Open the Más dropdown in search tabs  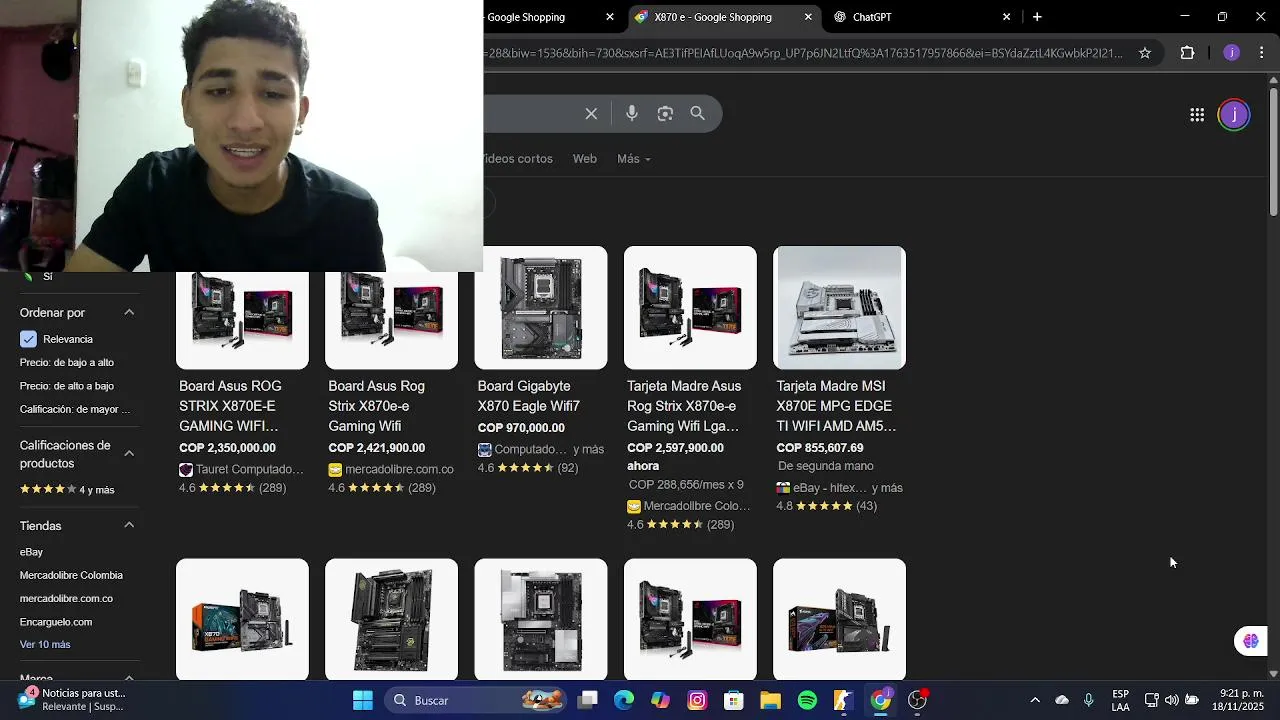tap(634, 159)
